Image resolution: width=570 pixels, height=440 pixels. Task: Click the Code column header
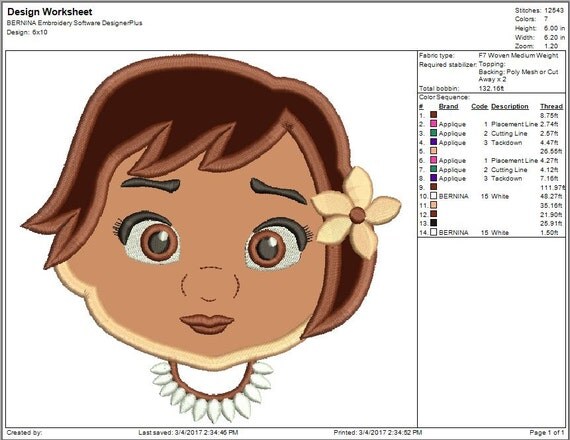click(479, 107)
